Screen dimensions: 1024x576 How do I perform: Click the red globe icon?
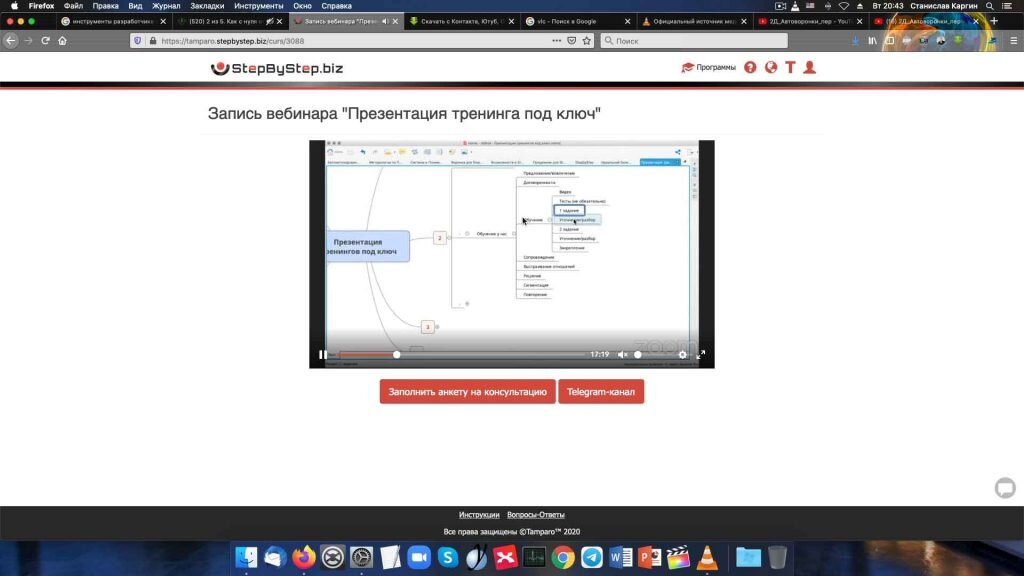[771, 67]
